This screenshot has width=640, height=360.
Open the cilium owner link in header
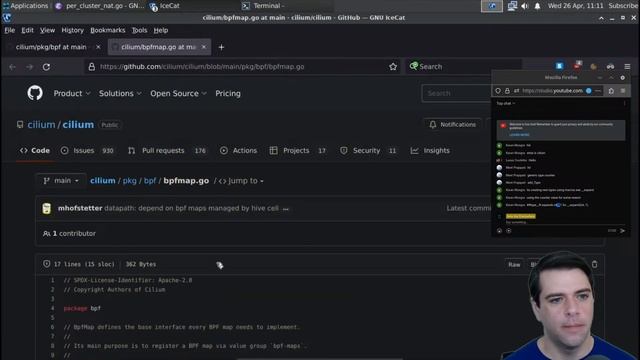[41, 124]
